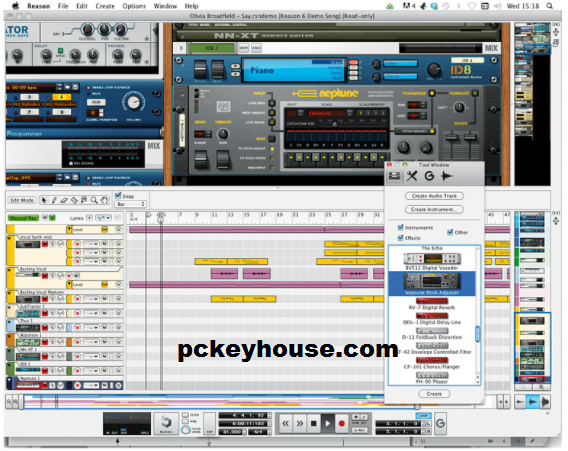Collapse the SubTractor 1 track

[10, 308]
